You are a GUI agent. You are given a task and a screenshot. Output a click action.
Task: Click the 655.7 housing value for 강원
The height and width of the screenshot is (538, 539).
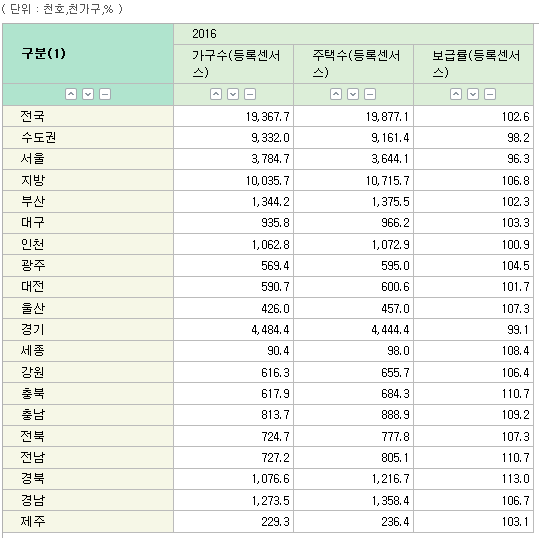pos(395,372)
